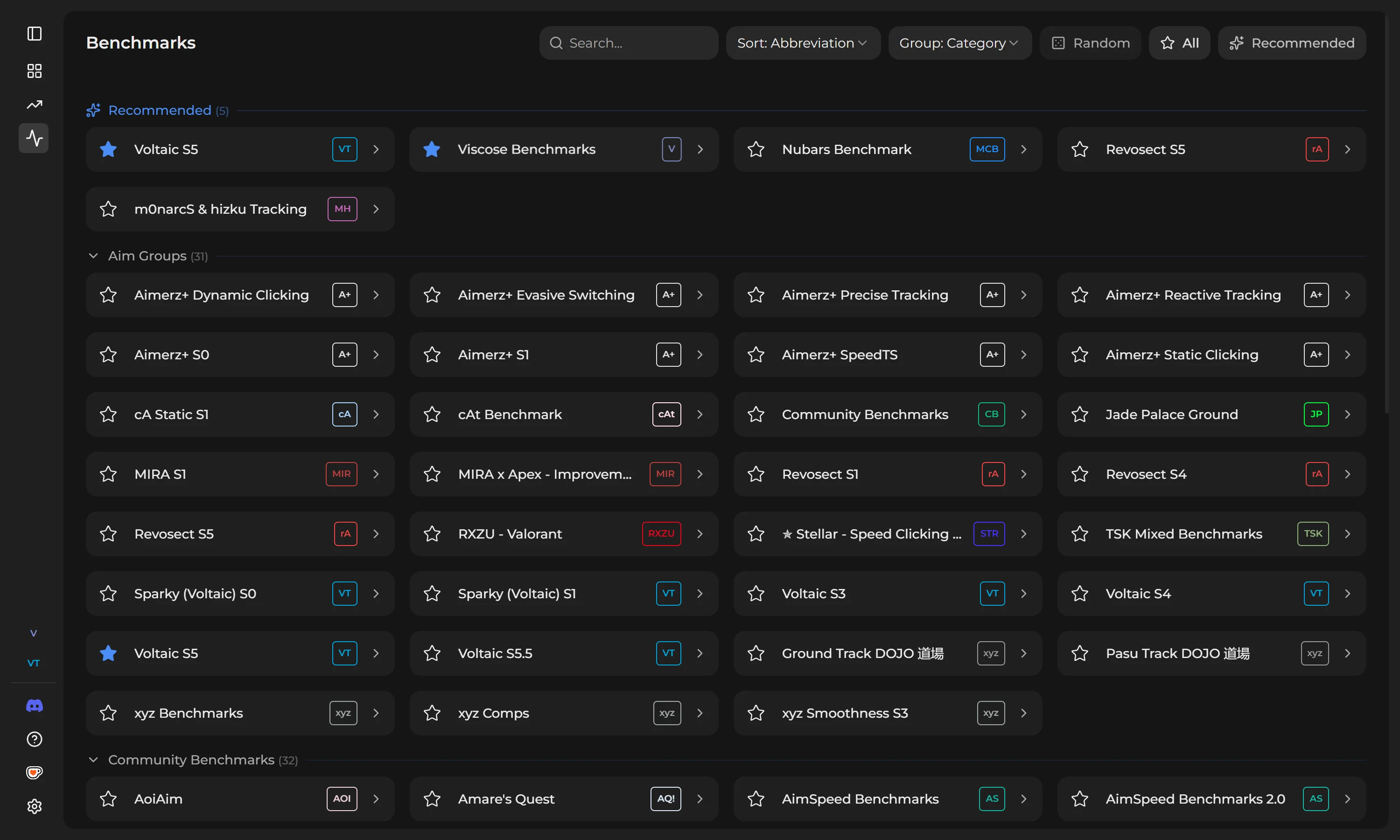
Task: Open the dashboard grid icon
Action: coord(34,71)
